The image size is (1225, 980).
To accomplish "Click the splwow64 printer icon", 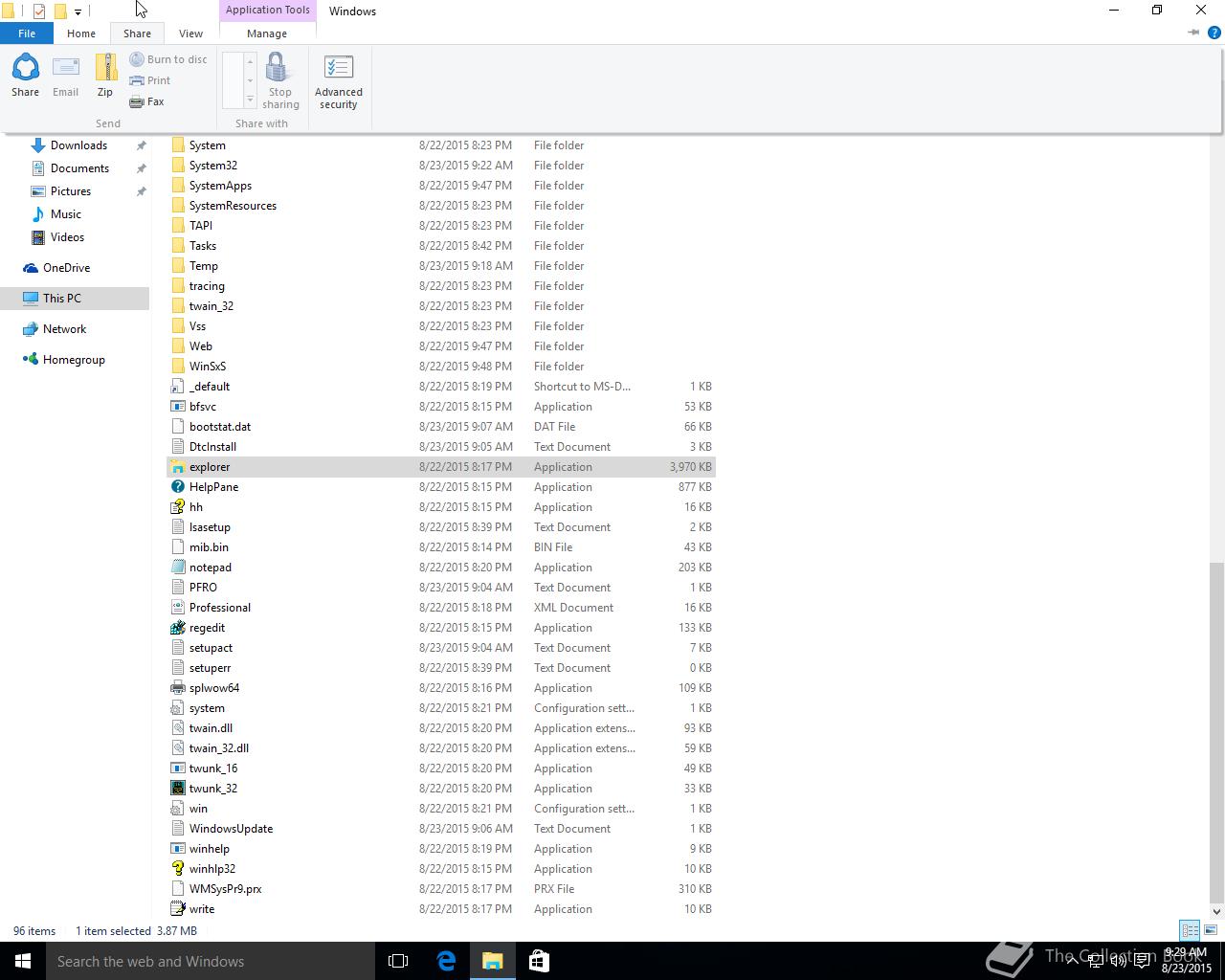I will (x=178, y=688).
